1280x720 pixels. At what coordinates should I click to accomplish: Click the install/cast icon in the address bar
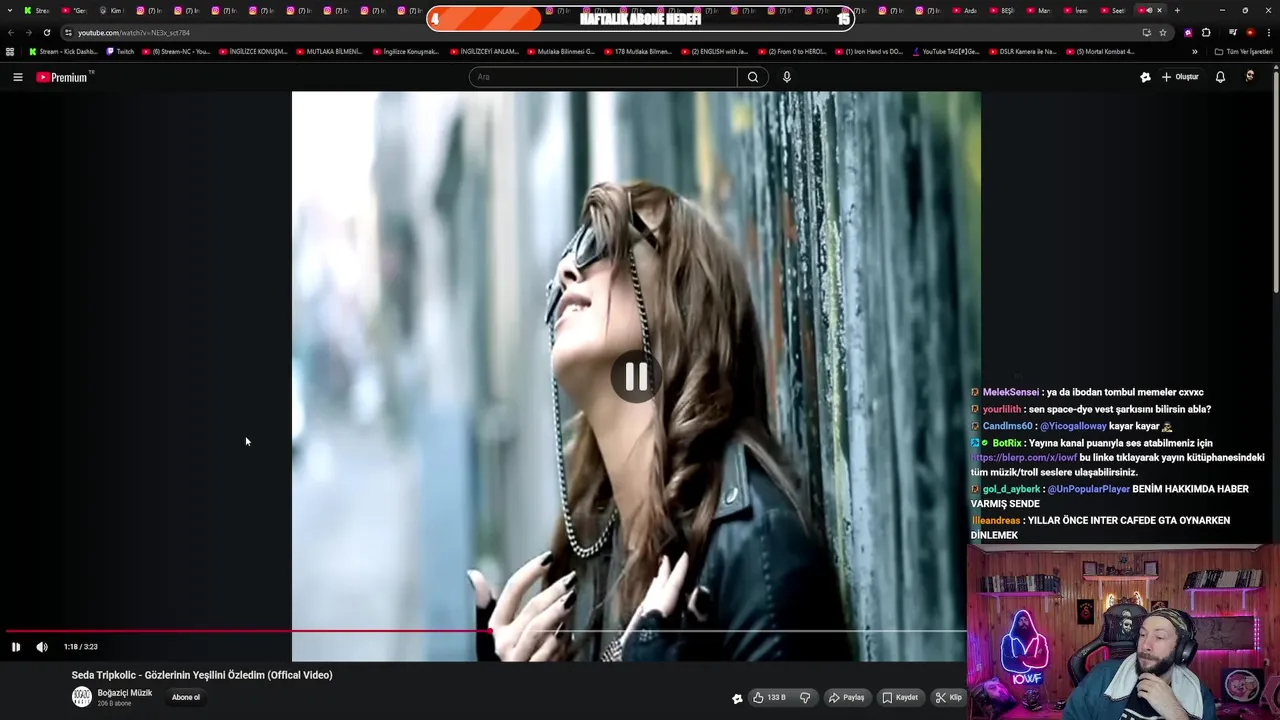(1146, 32)
